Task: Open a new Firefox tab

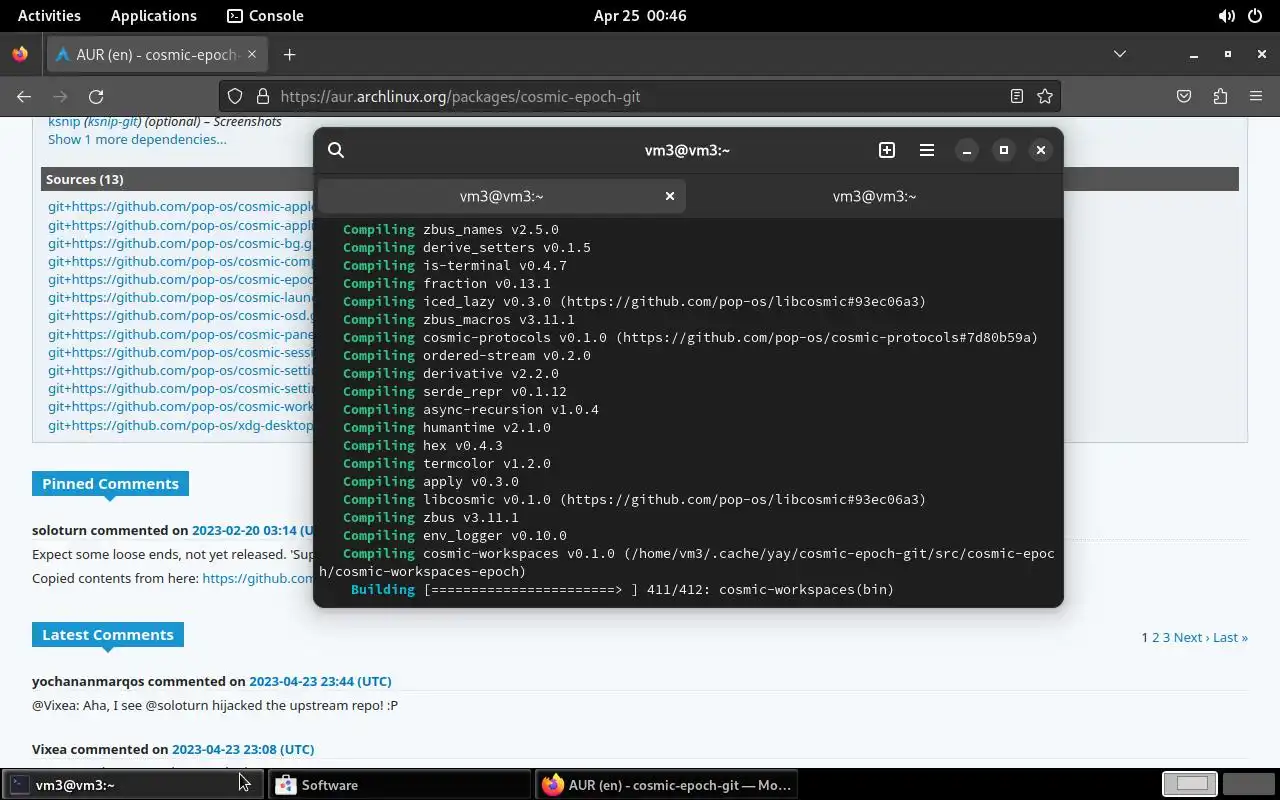Action: [x=290, y=55]
